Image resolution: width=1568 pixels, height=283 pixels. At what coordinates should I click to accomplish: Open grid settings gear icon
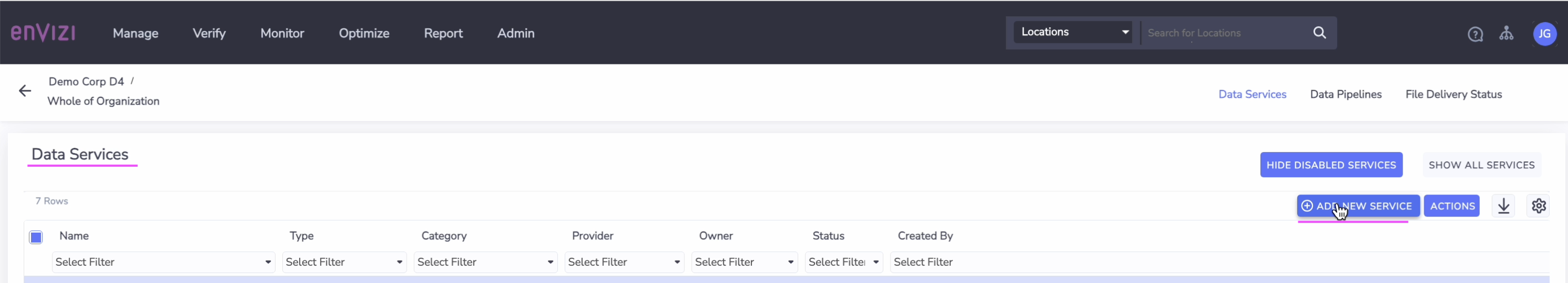(x=1538, y=206)
